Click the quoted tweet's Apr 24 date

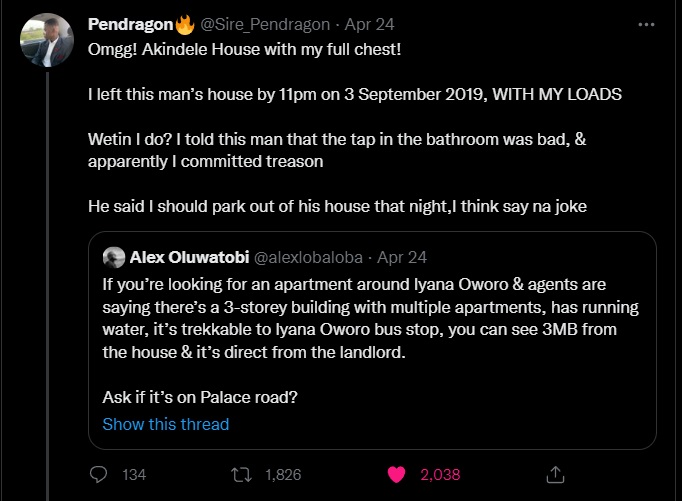coord(403,257)
